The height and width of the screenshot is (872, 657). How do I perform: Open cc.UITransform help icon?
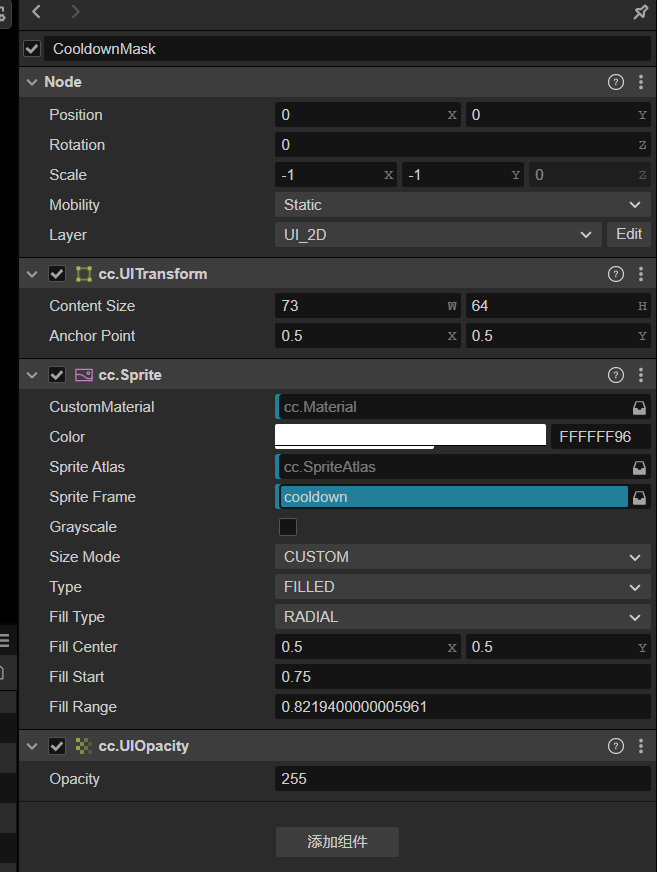pyautogui.click(x=615, y=274)
